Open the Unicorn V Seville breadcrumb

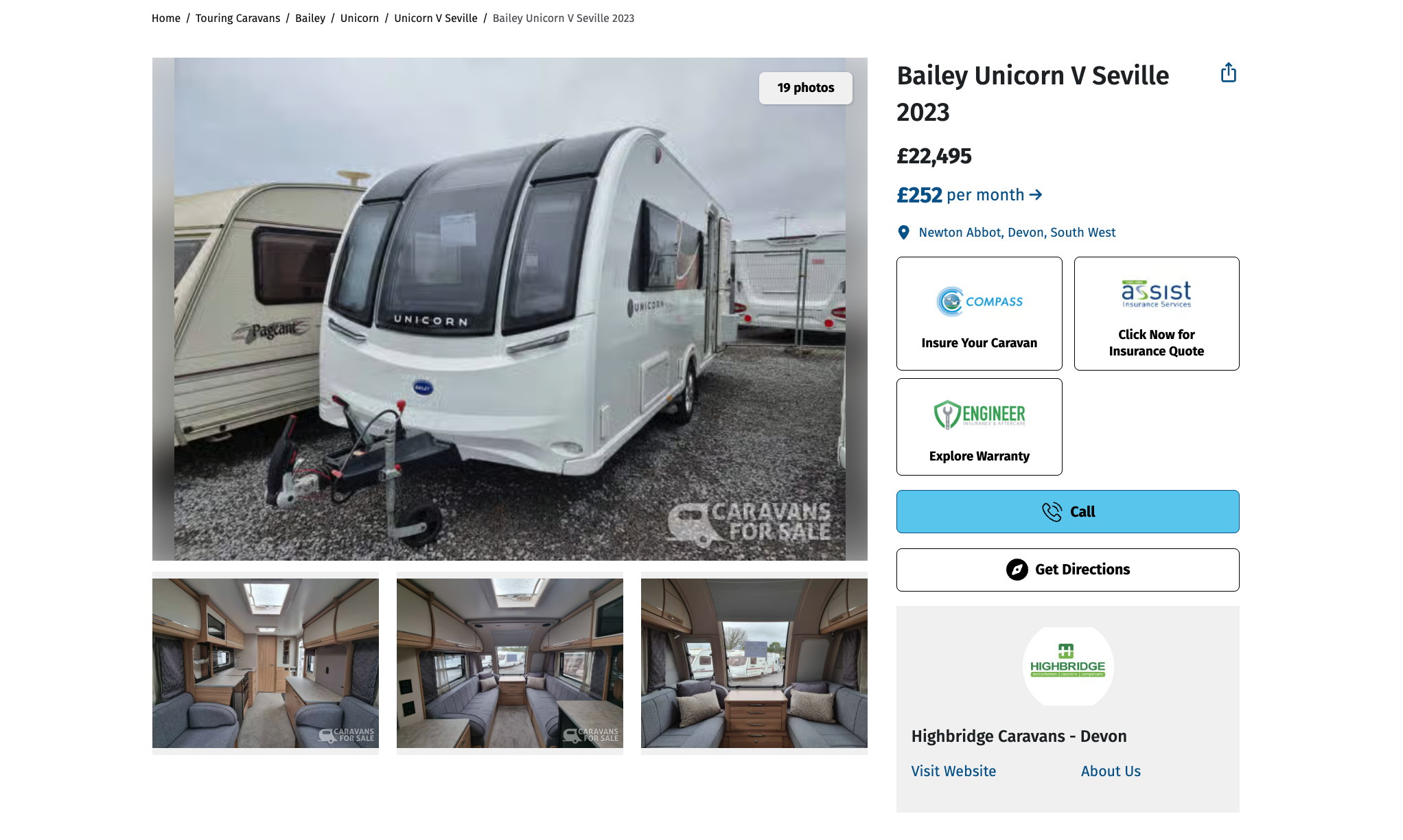click(436, 19)
